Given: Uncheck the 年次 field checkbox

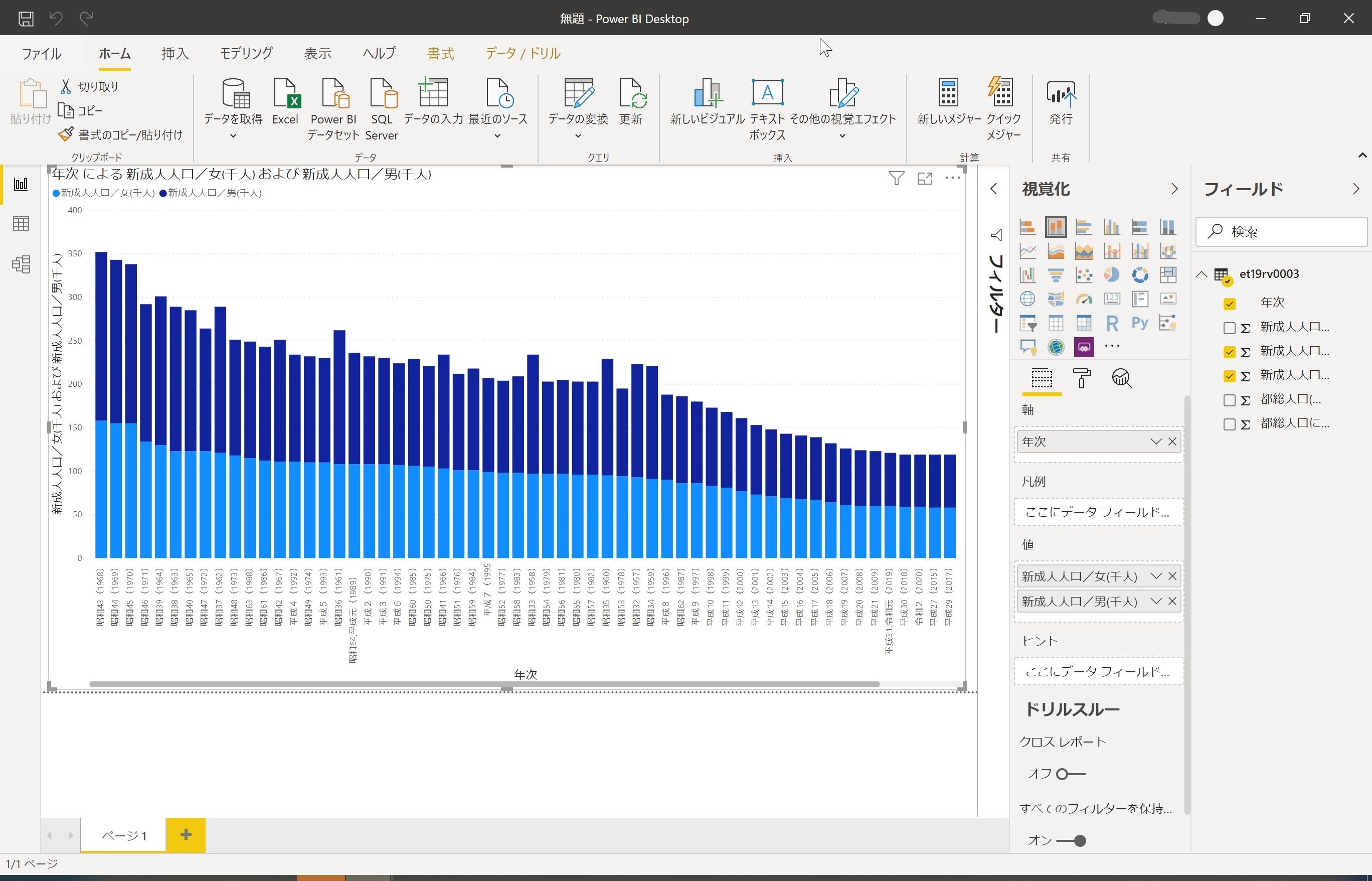Looking at the screenshot, I should coord(1229,303).
